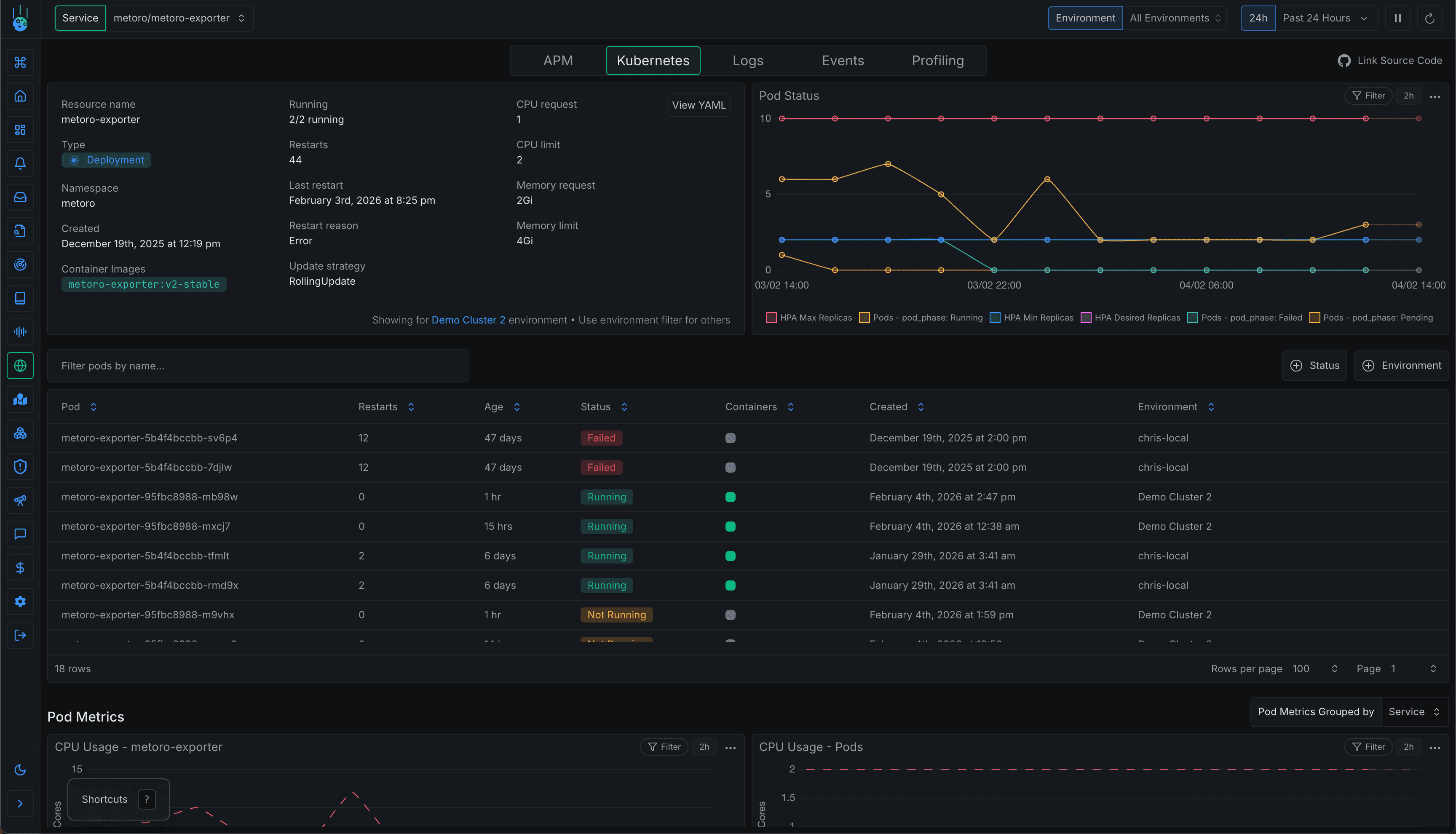Open the cost dollar icon in sidebar

[20, 568]
